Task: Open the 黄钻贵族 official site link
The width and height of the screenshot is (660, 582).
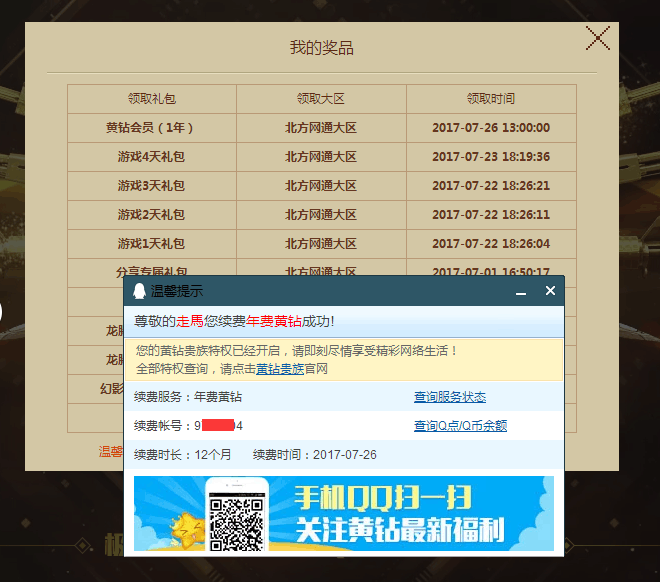Action: click(x=280, y=369)
